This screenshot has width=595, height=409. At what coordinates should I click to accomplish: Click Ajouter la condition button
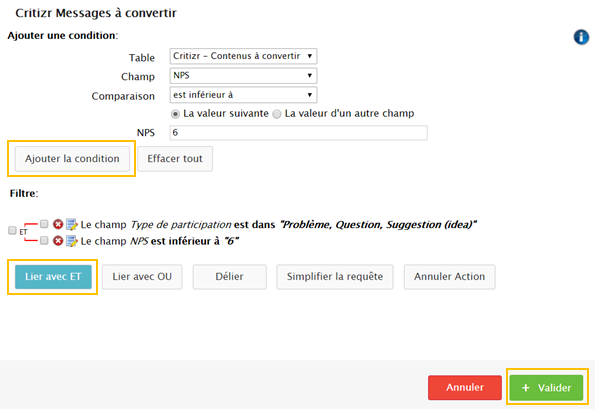72,159
